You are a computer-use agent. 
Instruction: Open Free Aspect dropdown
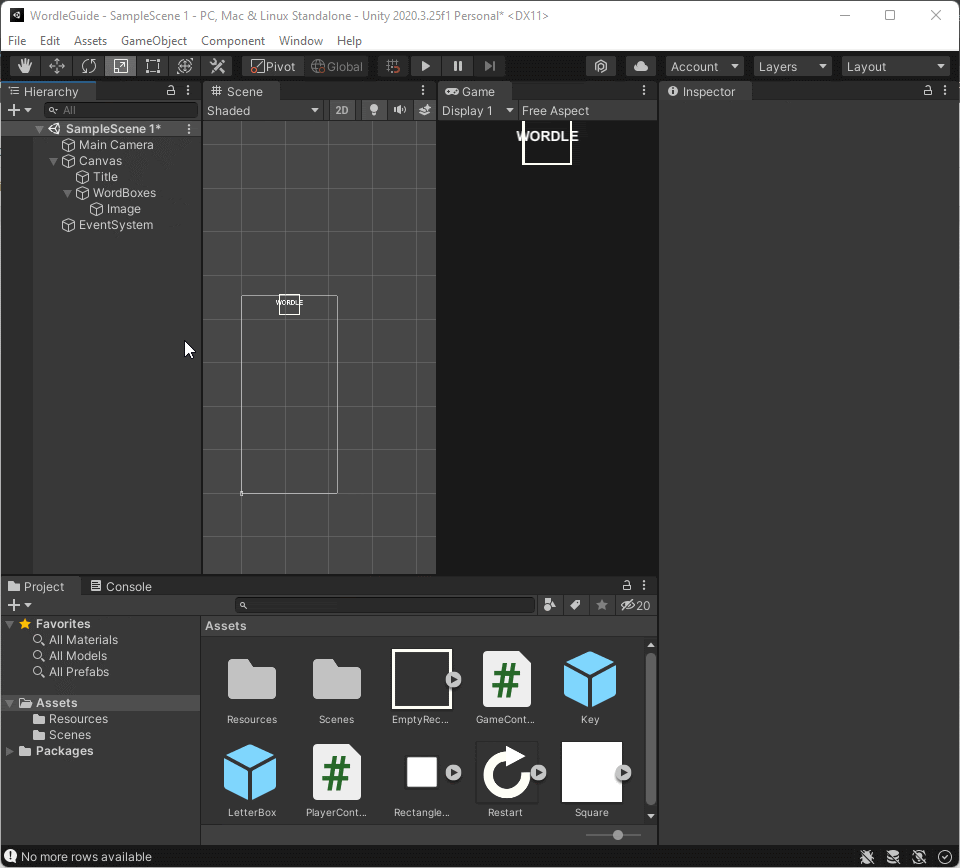tap(587, 110)
